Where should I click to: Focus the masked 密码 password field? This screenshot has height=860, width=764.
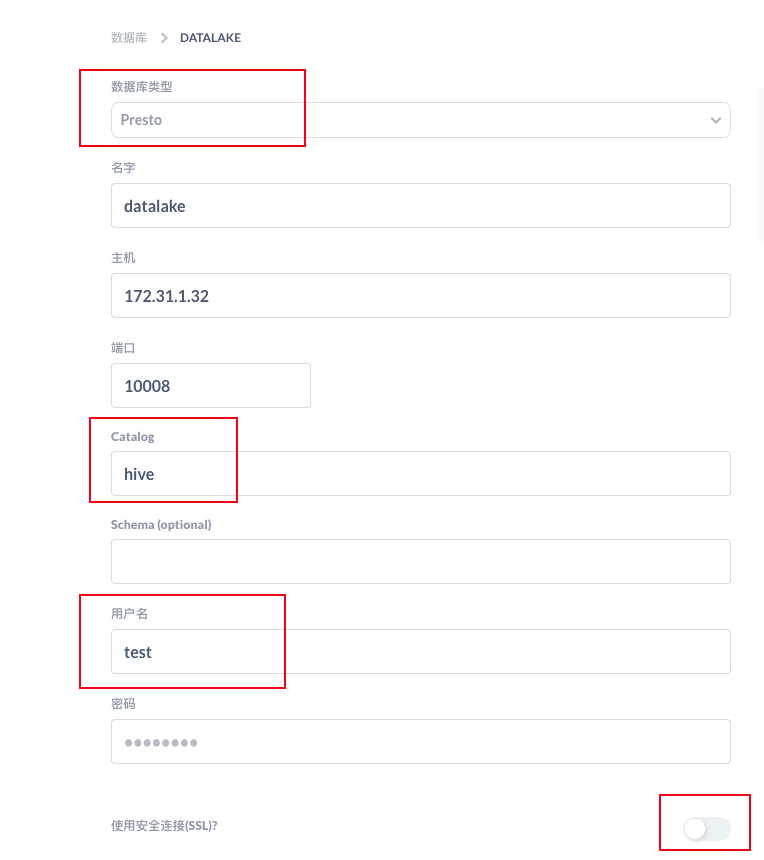(421, 742)
